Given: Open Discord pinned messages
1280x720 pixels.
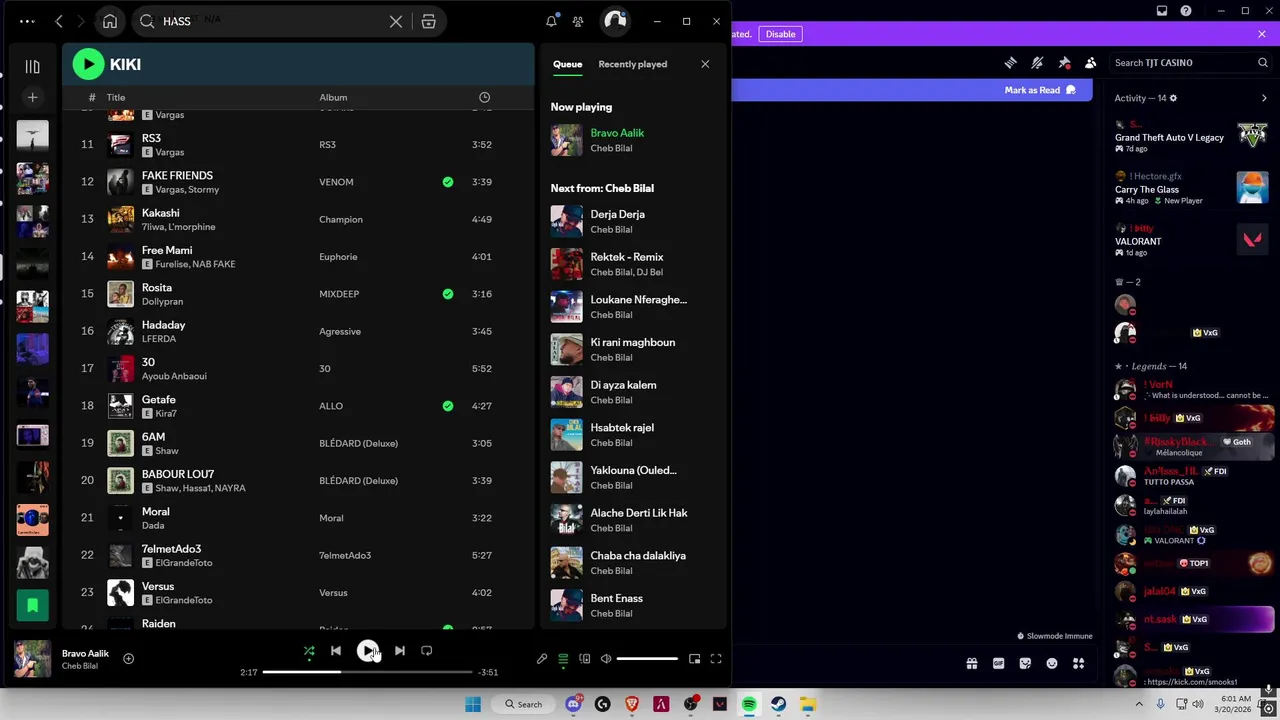Looking at the screenshot, I should pyautogui.click(x=1064, y=62).
